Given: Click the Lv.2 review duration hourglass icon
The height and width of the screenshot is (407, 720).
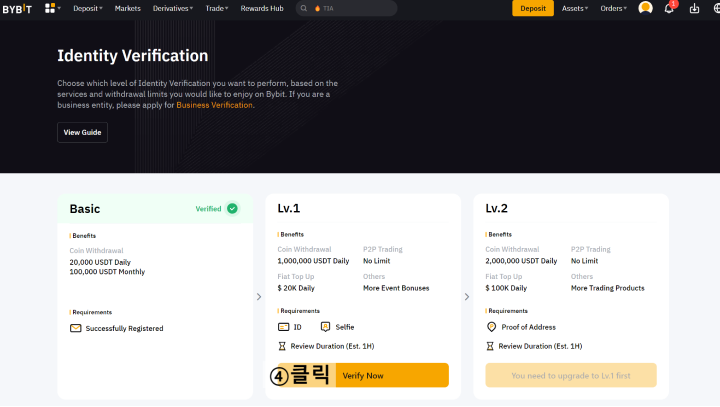Looking at the screenshot, I should (490, 346).
